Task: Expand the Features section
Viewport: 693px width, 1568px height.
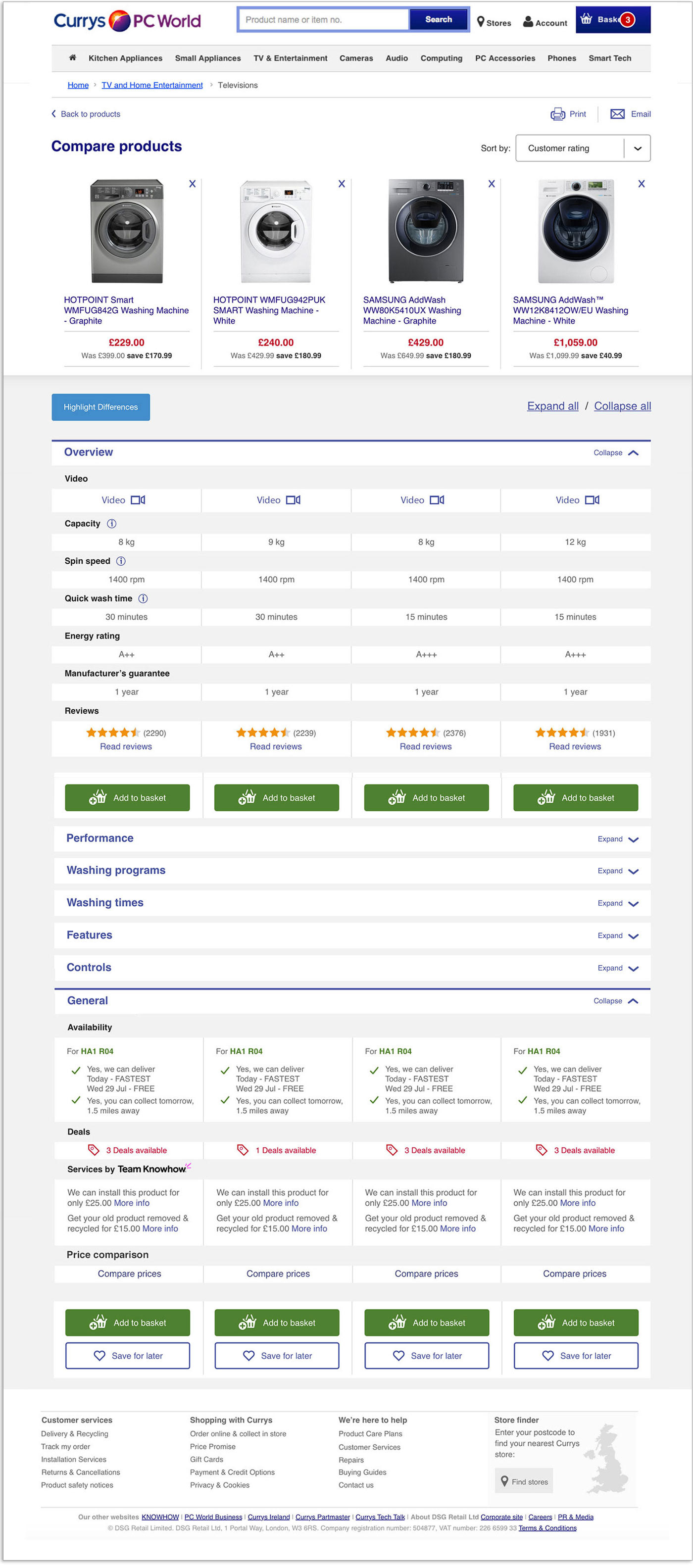Action: [617, 935]
